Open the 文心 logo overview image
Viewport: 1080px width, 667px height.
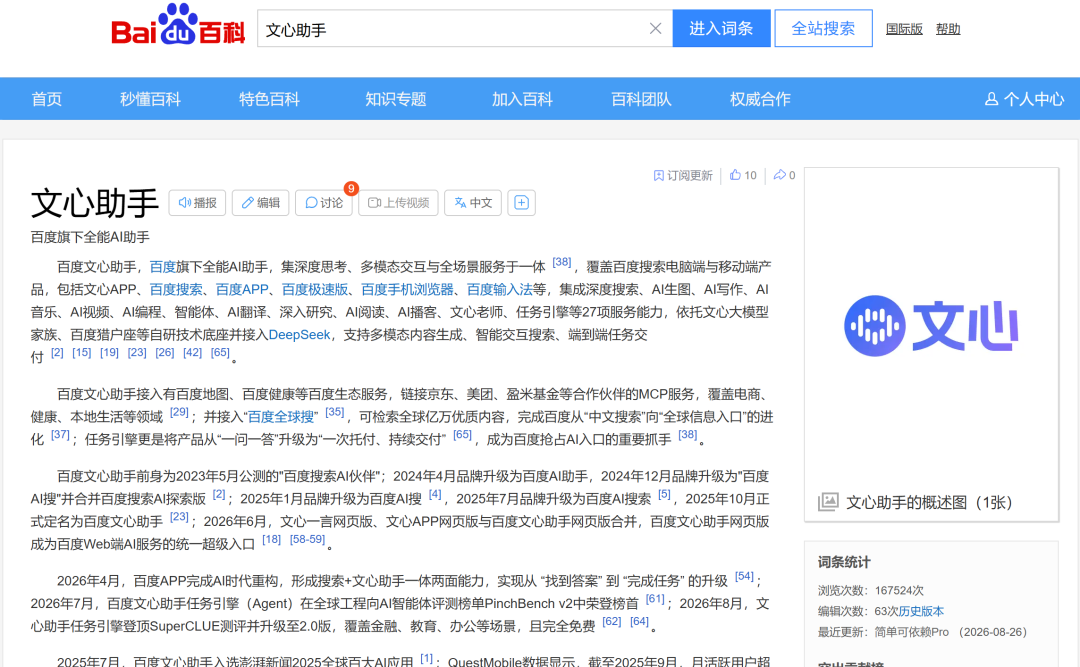pos(931,325)
